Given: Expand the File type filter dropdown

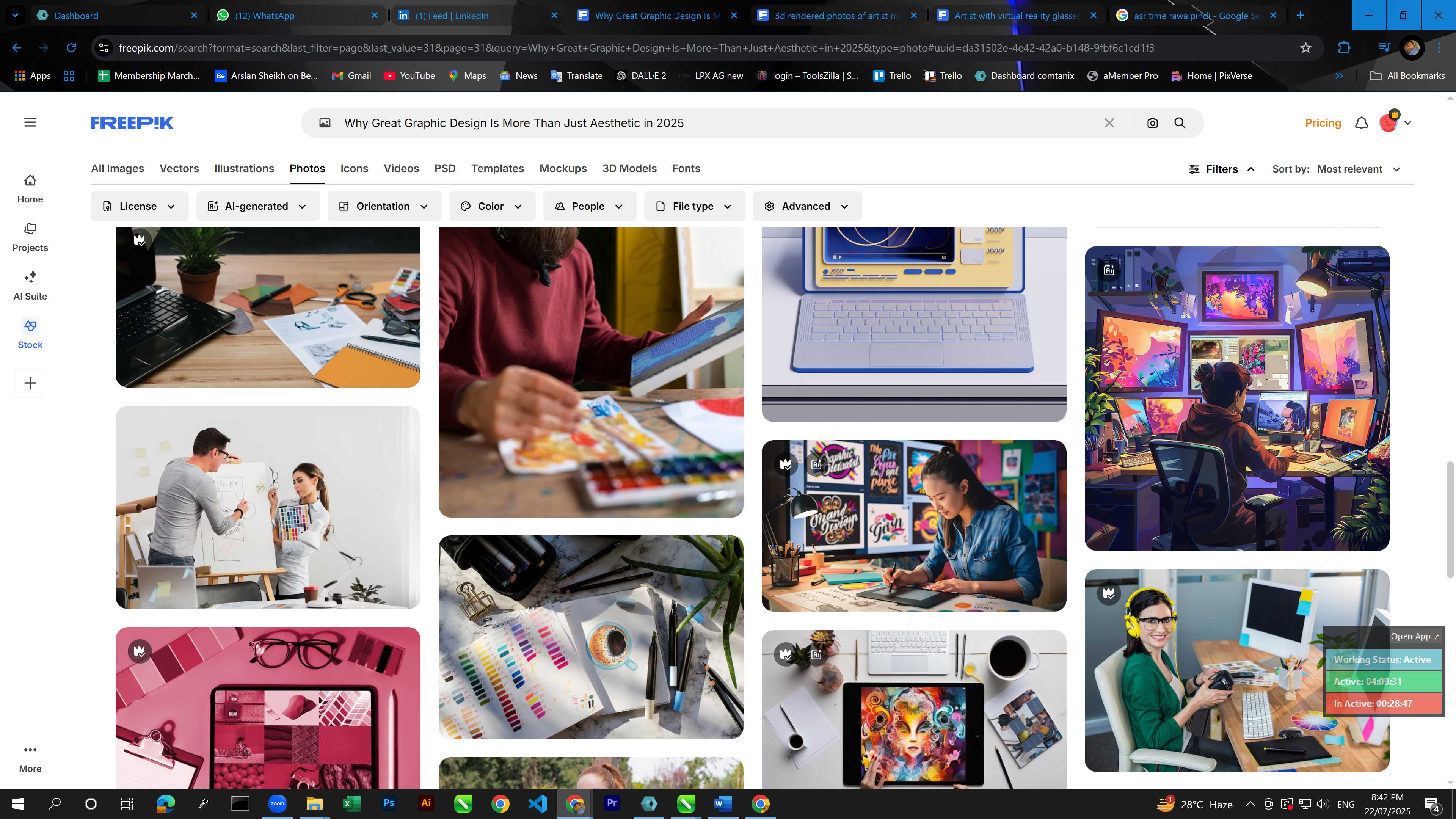Looking at the screenshot, I should click(694, 206).
